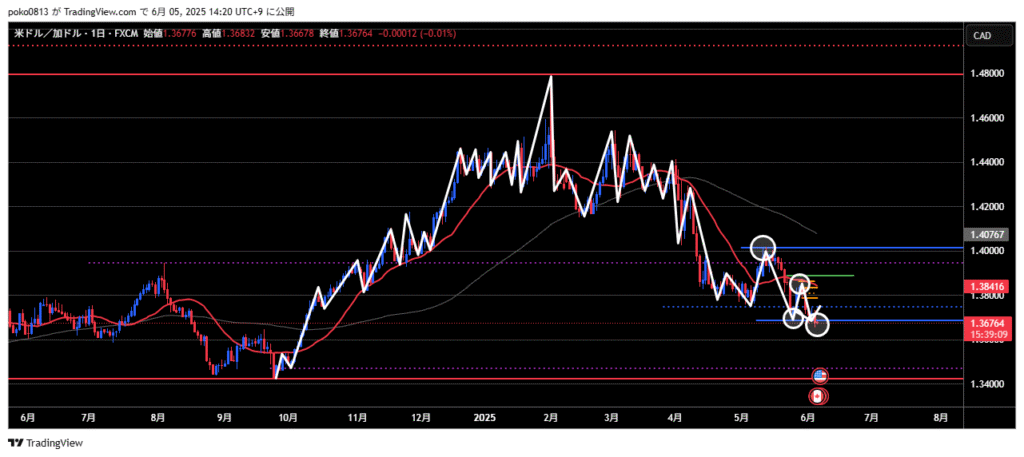Click the short green horizontal line
This screenshot has height=457, width=1024.
click(x=835, y=275)
